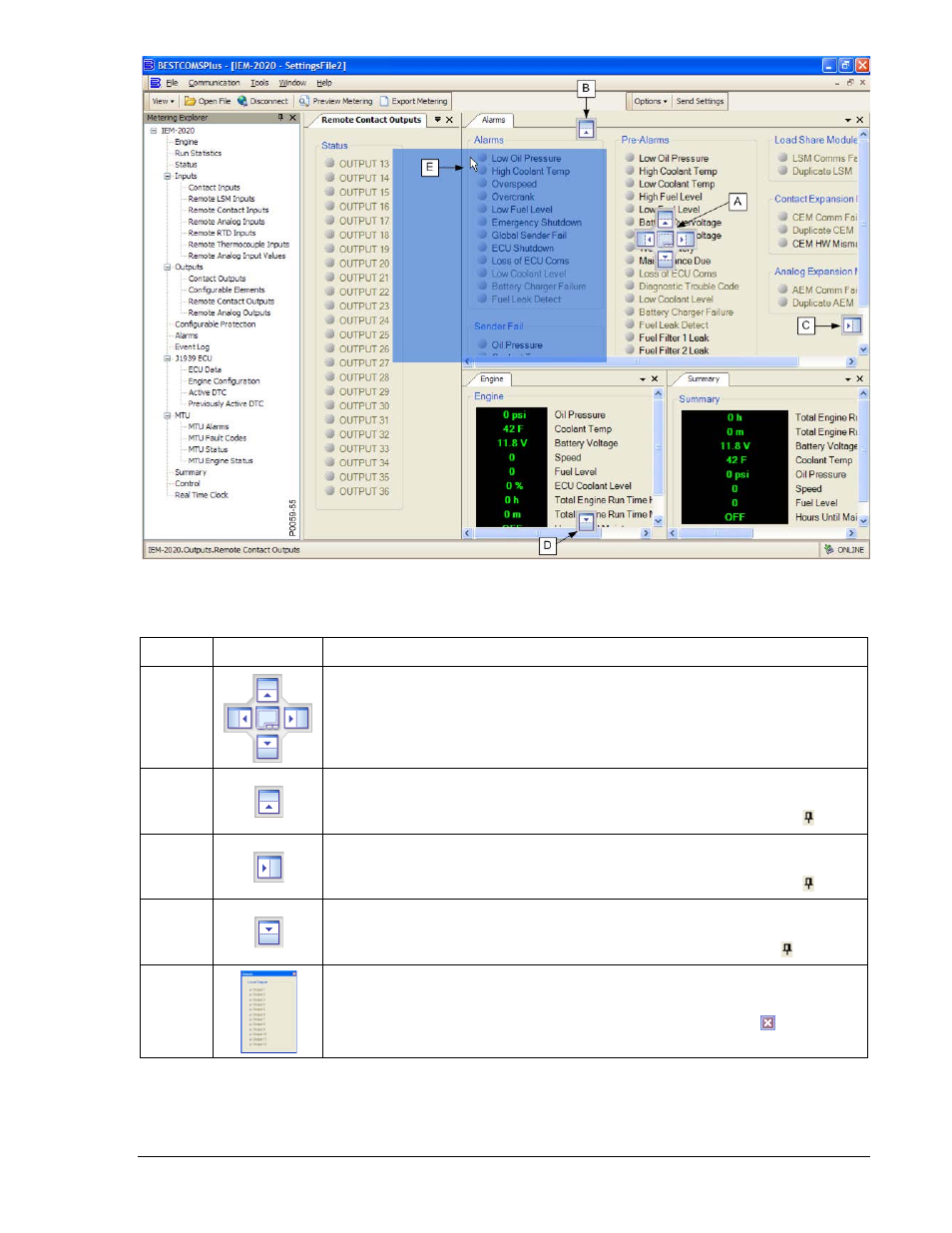Open the Window menu
This screenshot has height=1233, width=952.
(x=292, y=83)
